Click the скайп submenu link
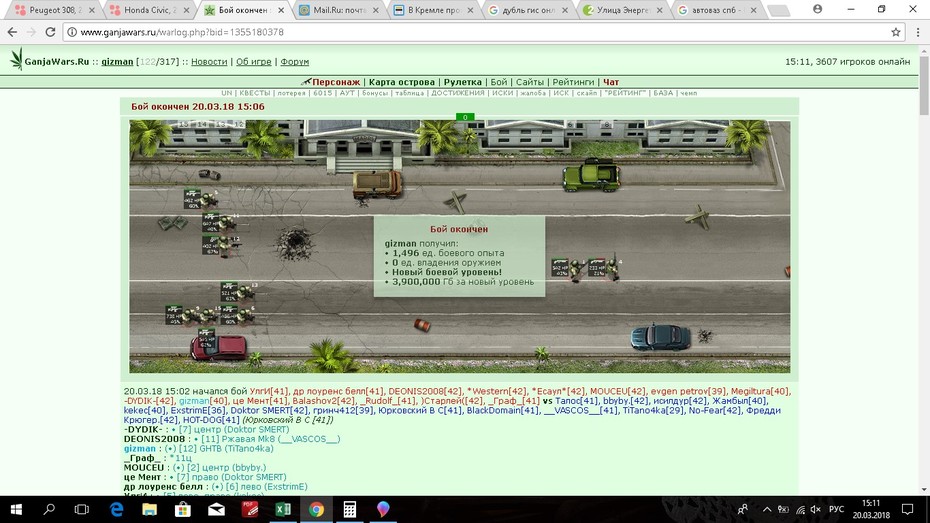 [x=587, y=93]
